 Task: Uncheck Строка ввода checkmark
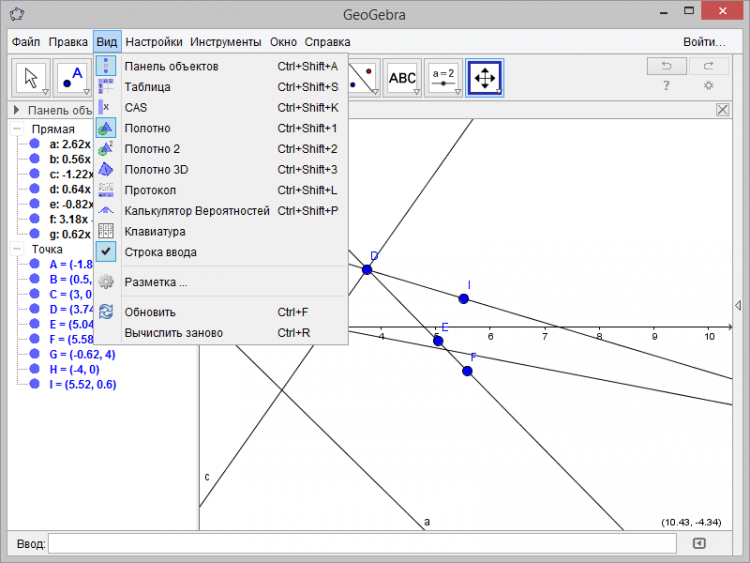click(x=106, y=252)
